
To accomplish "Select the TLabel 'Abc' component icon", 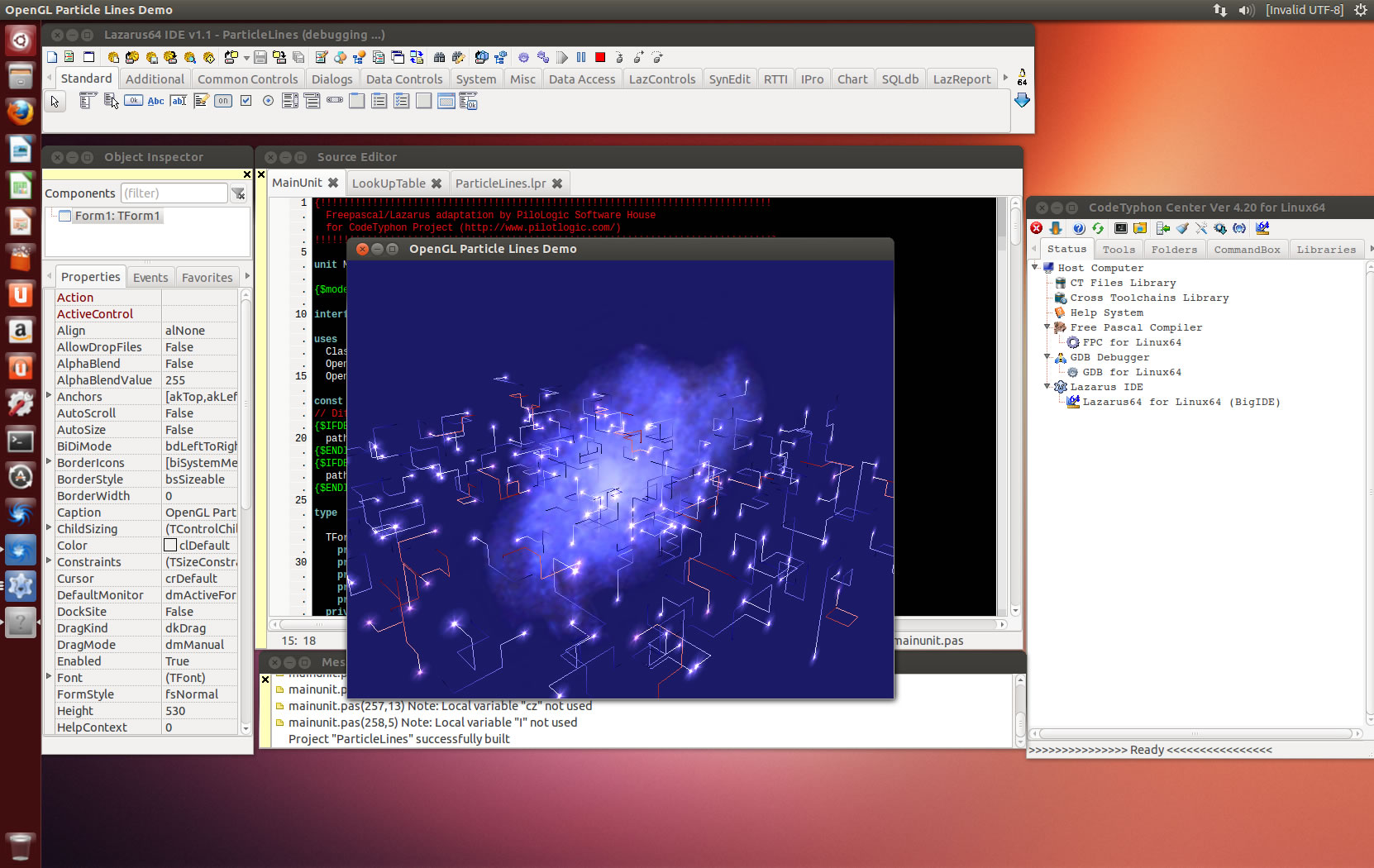I will [155, 101].
